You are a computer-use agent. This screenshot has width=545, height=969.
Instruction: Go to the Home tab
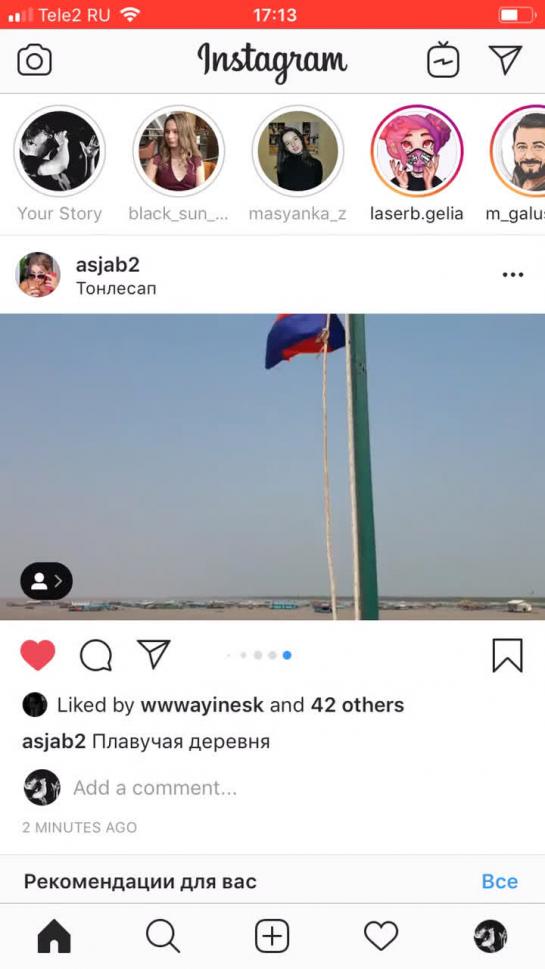(x=54, y=936)
